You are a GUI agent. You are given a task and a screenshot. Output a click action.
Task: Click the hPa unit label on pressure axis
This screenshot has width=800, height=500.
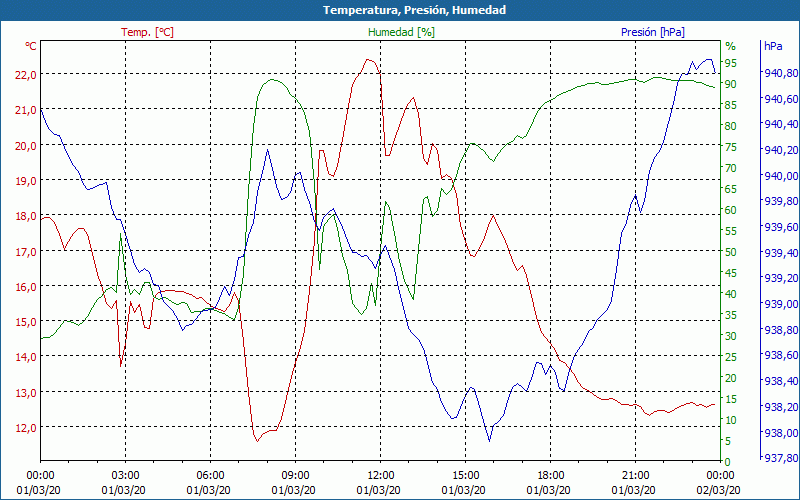(773, 46)
